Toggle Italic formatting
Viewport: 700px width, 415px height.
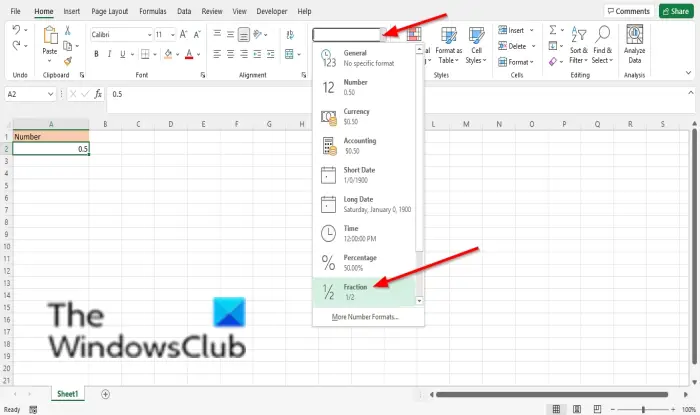(109, 54)
